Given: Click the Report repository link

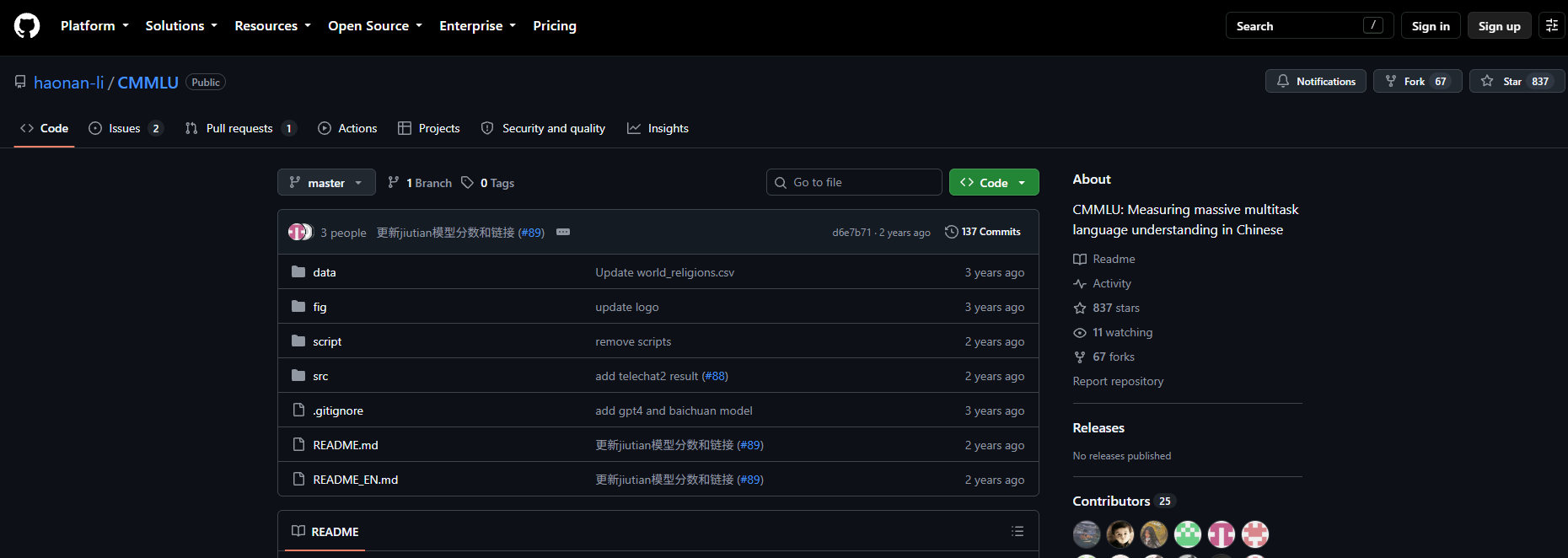Looking at the screenshot, I should [1118, 381].
